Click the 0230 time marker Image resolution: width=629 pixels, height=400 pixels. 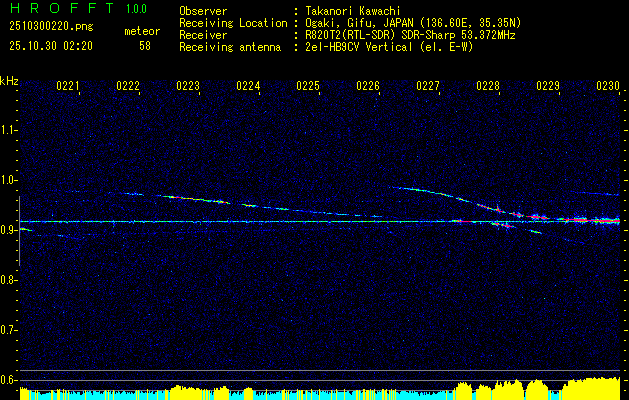608,87
